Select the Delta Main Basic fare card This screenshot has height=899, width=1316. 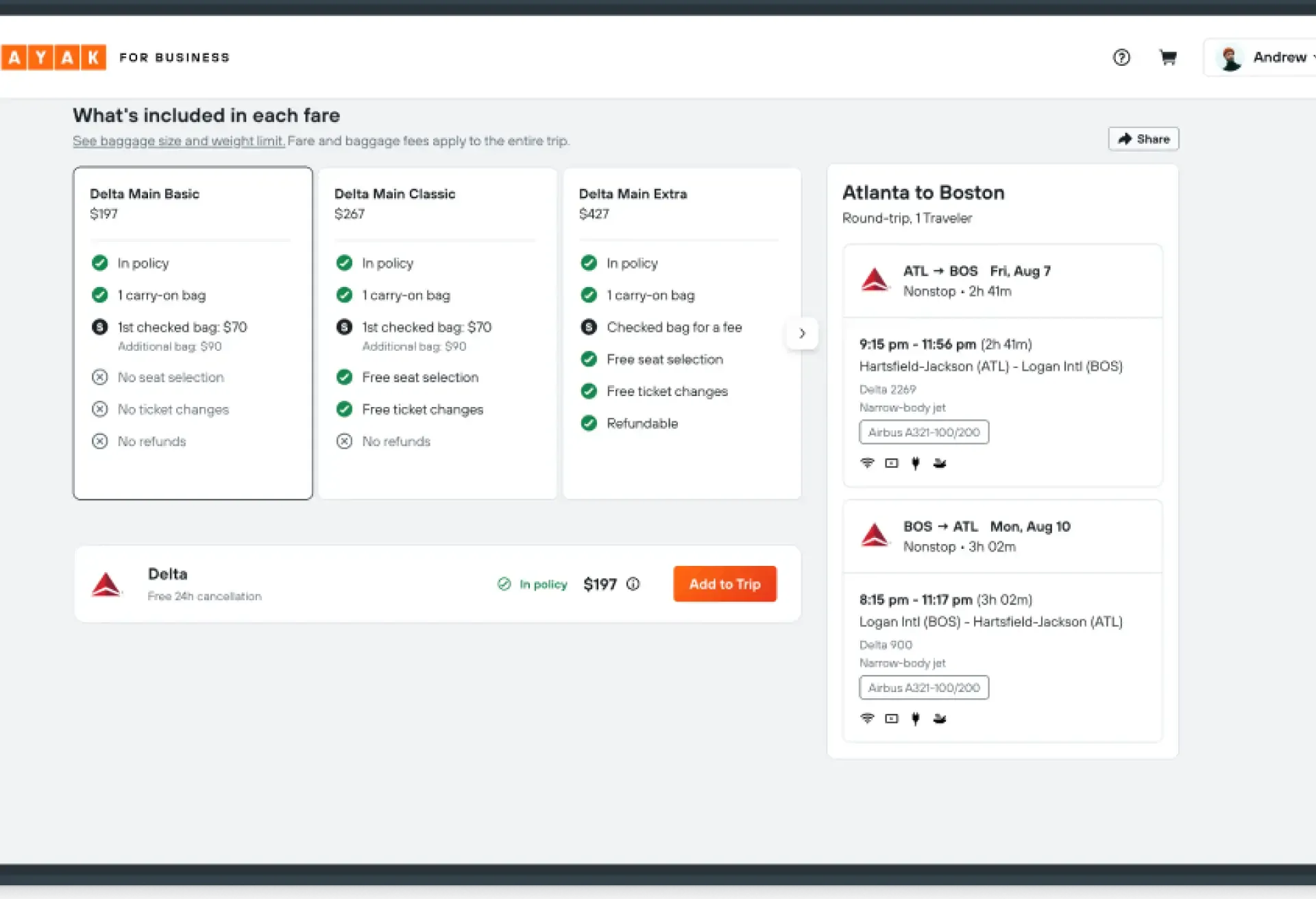193,333
